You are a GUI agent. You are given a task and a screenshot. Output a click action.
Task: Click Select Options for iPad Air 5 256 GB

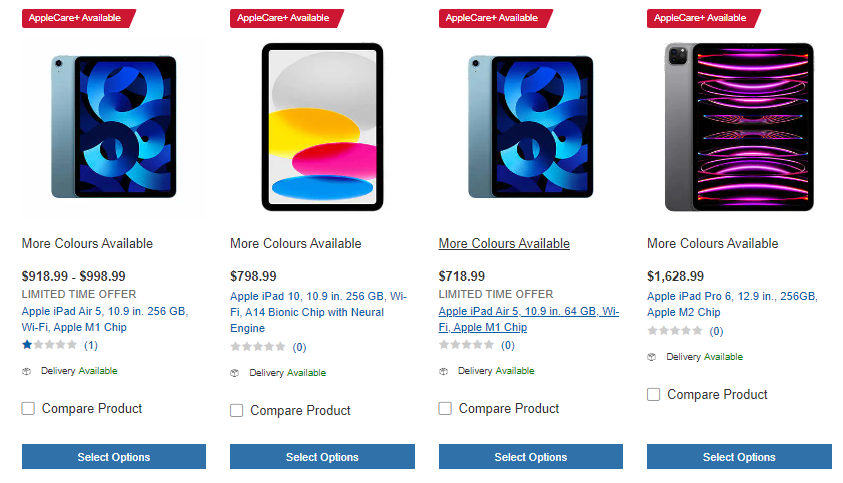(114, 457)
